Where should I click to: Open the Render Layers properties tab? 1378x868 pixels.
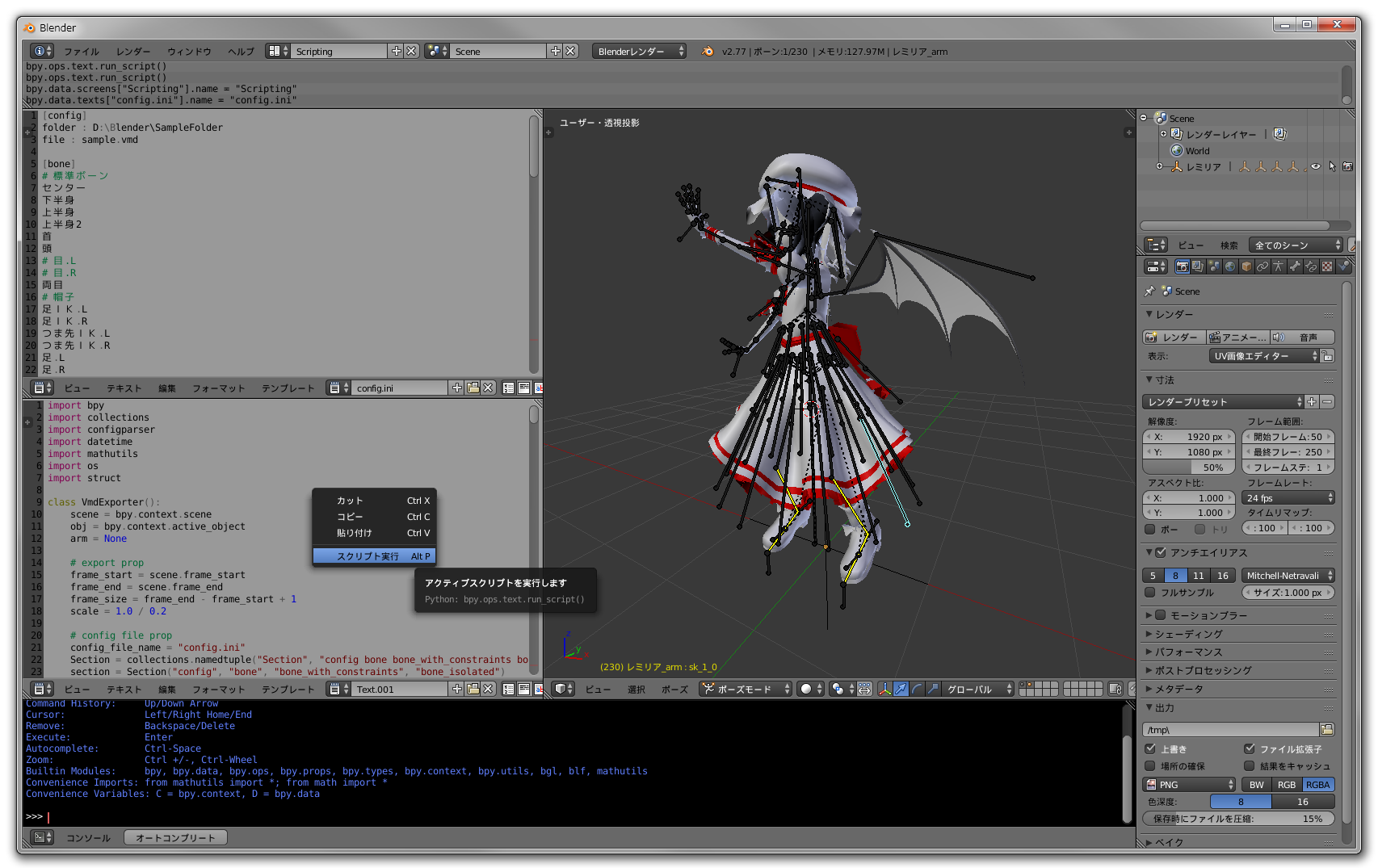coord(1198,266)
